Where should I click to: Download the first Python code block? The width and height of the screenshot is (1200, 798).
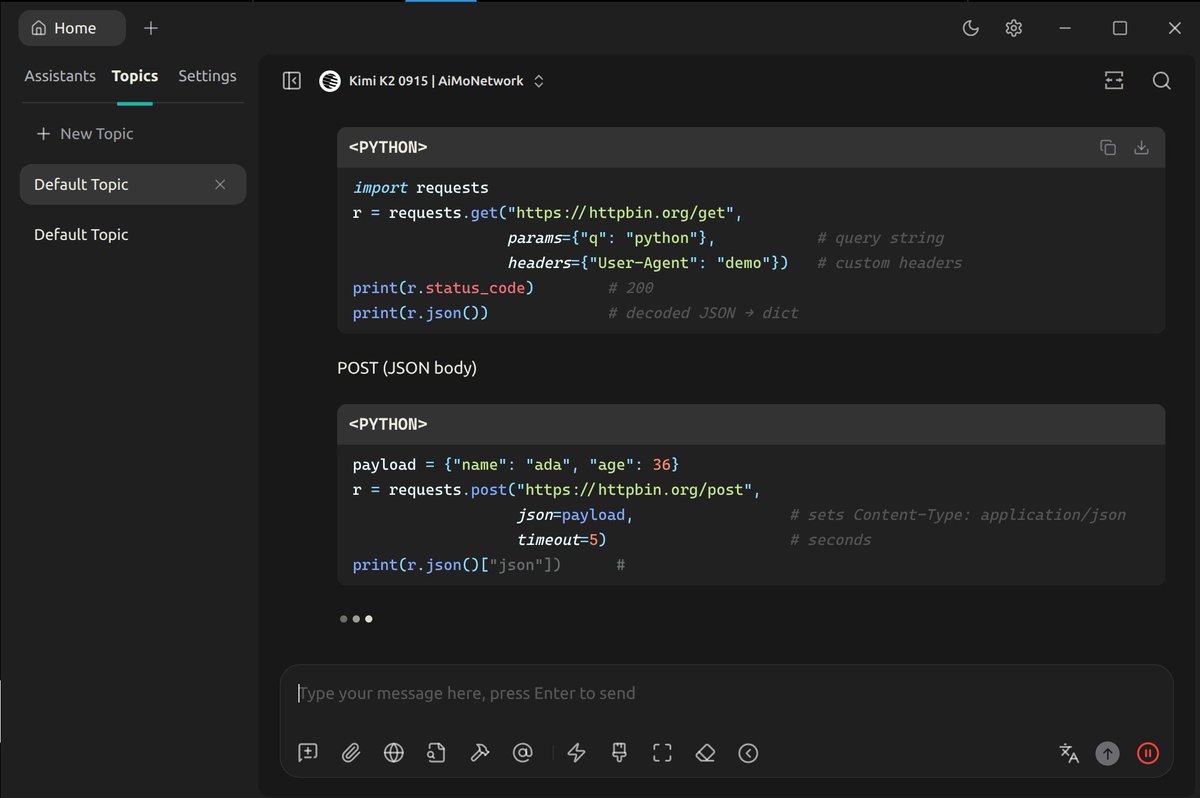[1141, 148]
